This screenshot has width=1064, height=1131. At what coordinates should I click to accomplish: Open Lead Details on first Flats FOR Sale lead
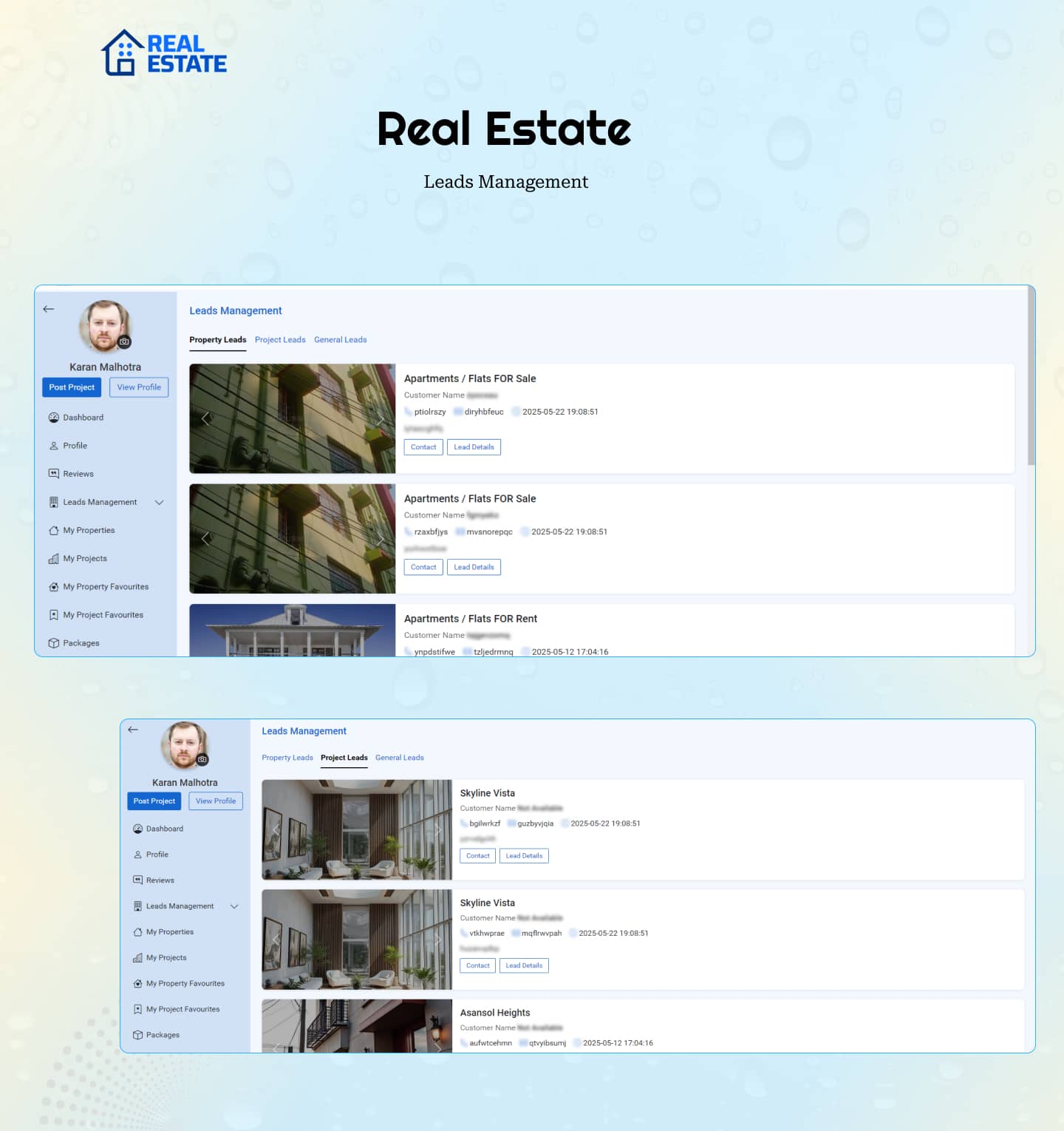474,447
